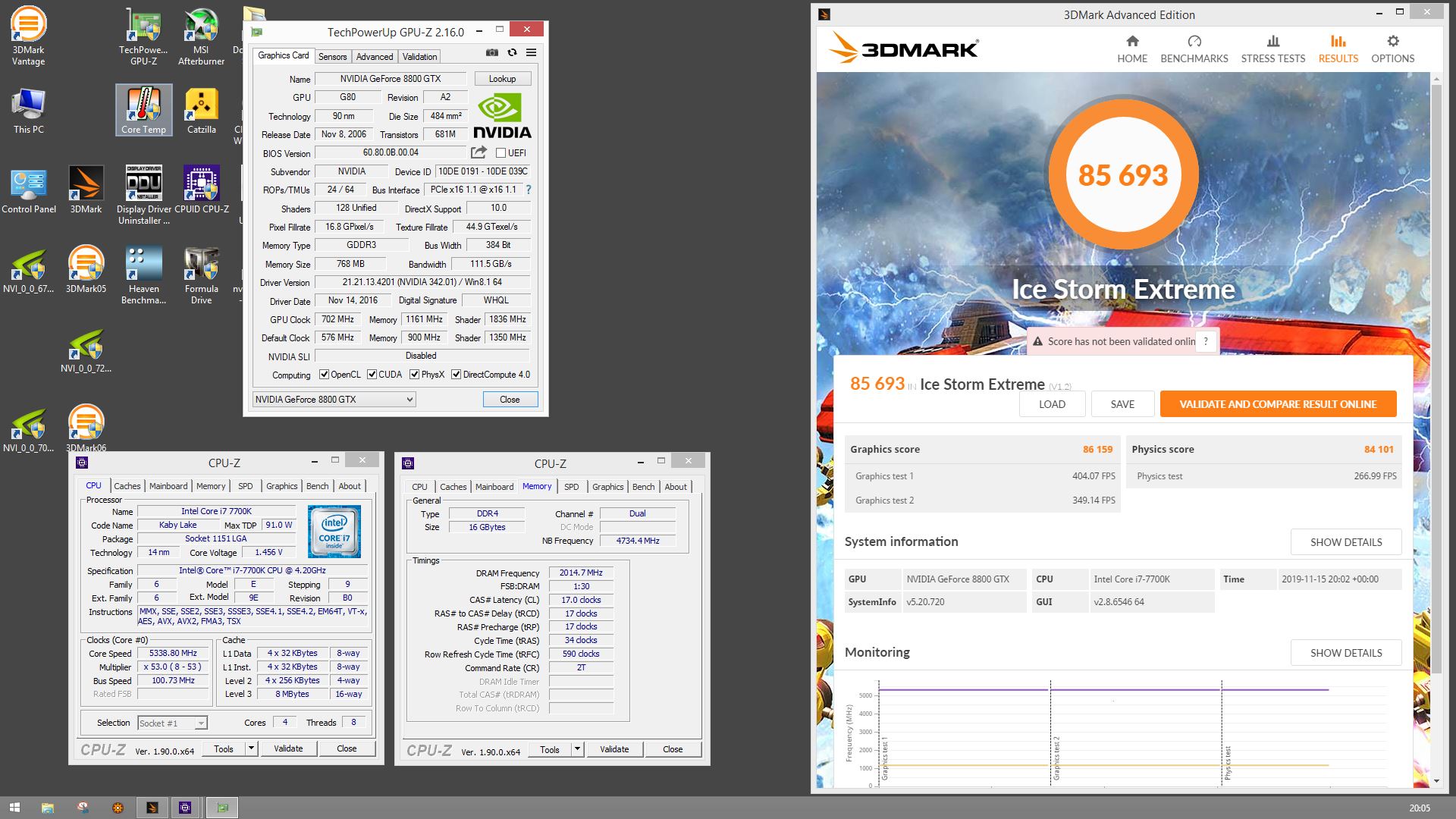Open GPU selection dropdown in GPU-Z

(x=334, y=400)
